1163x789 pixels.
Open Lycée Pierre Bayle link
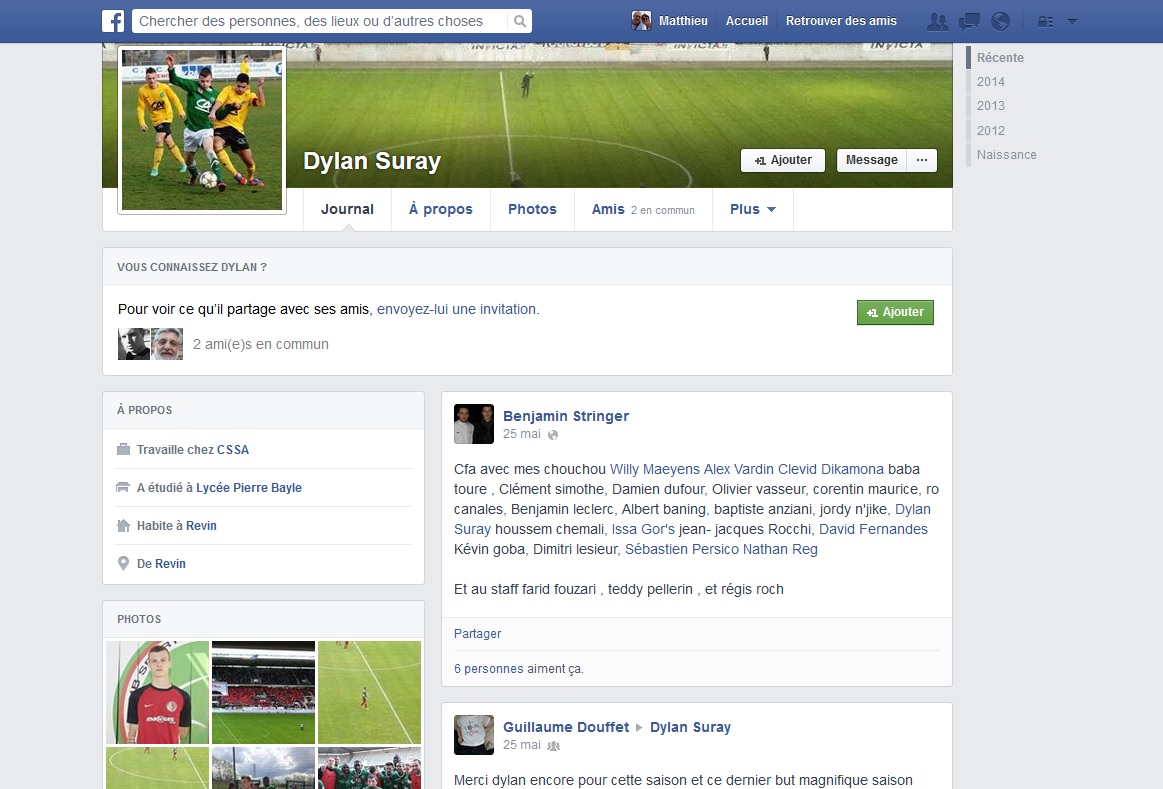(x=248, y=487)
